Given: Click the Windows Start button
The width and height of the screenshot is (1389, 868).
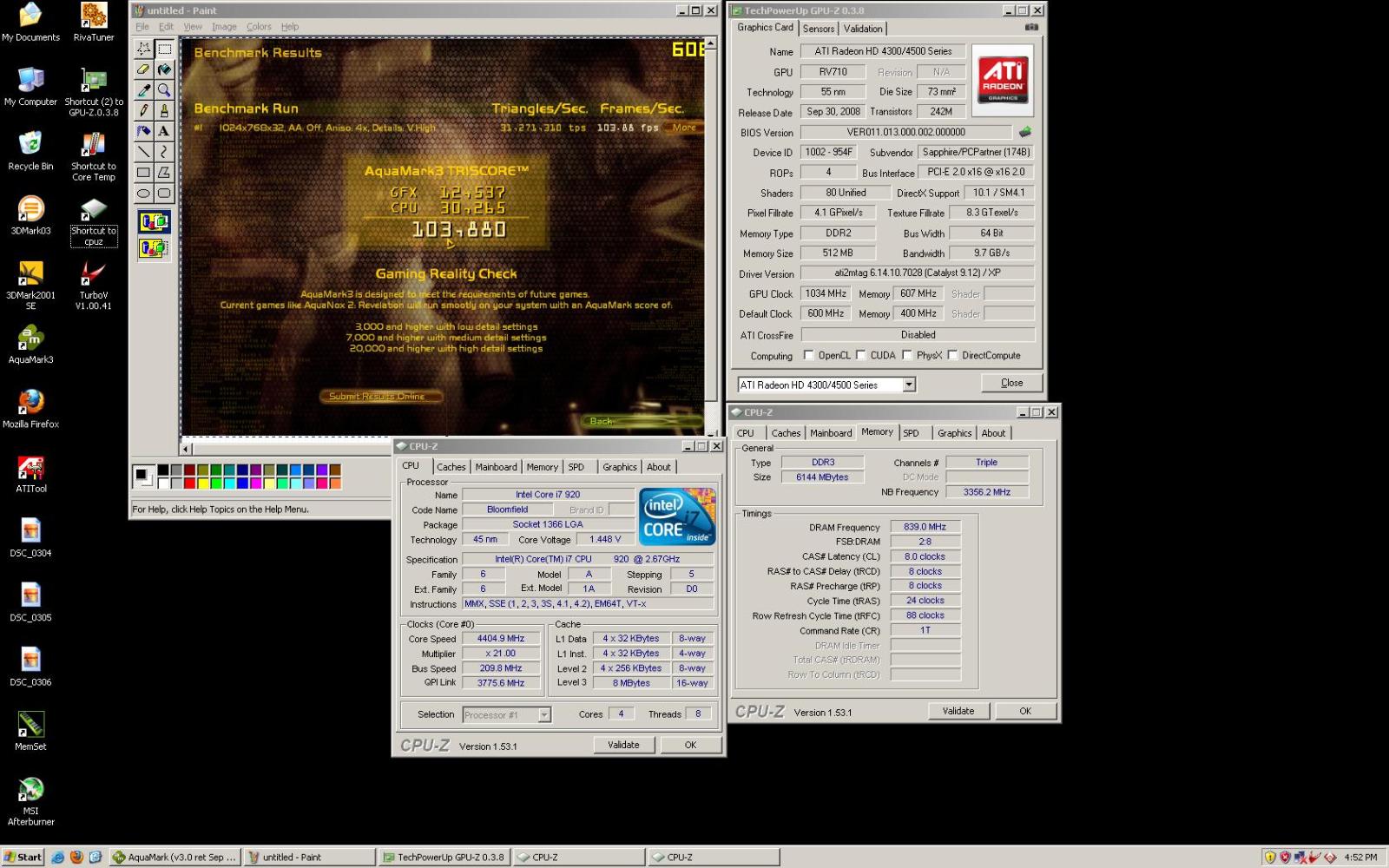Looking at the screenshot, I should click(x=23, y=857).
